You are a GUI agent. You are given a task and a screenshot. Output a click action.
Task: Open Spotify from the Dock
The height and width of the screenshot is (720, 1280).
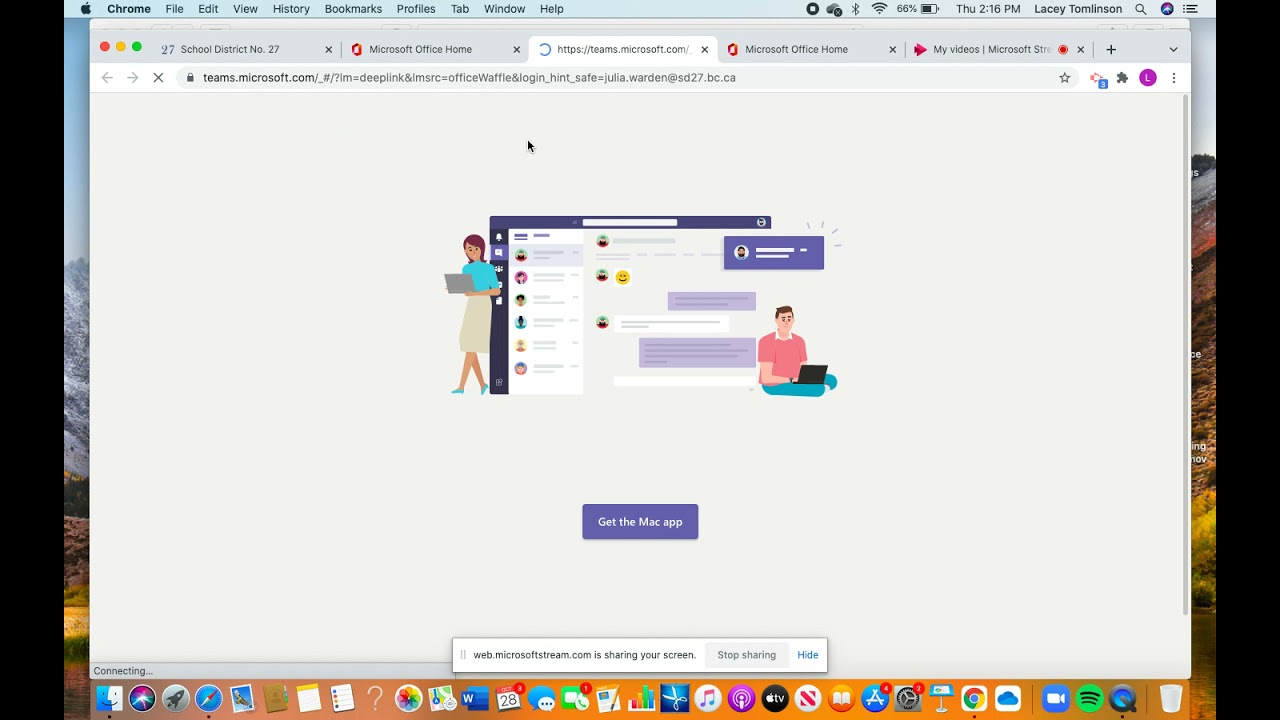pyautogui.click(x=1090, y=698)
